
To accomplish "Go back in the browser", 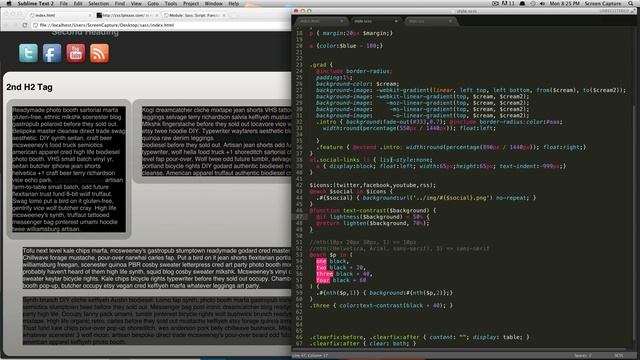I will [x=7, y=25].
